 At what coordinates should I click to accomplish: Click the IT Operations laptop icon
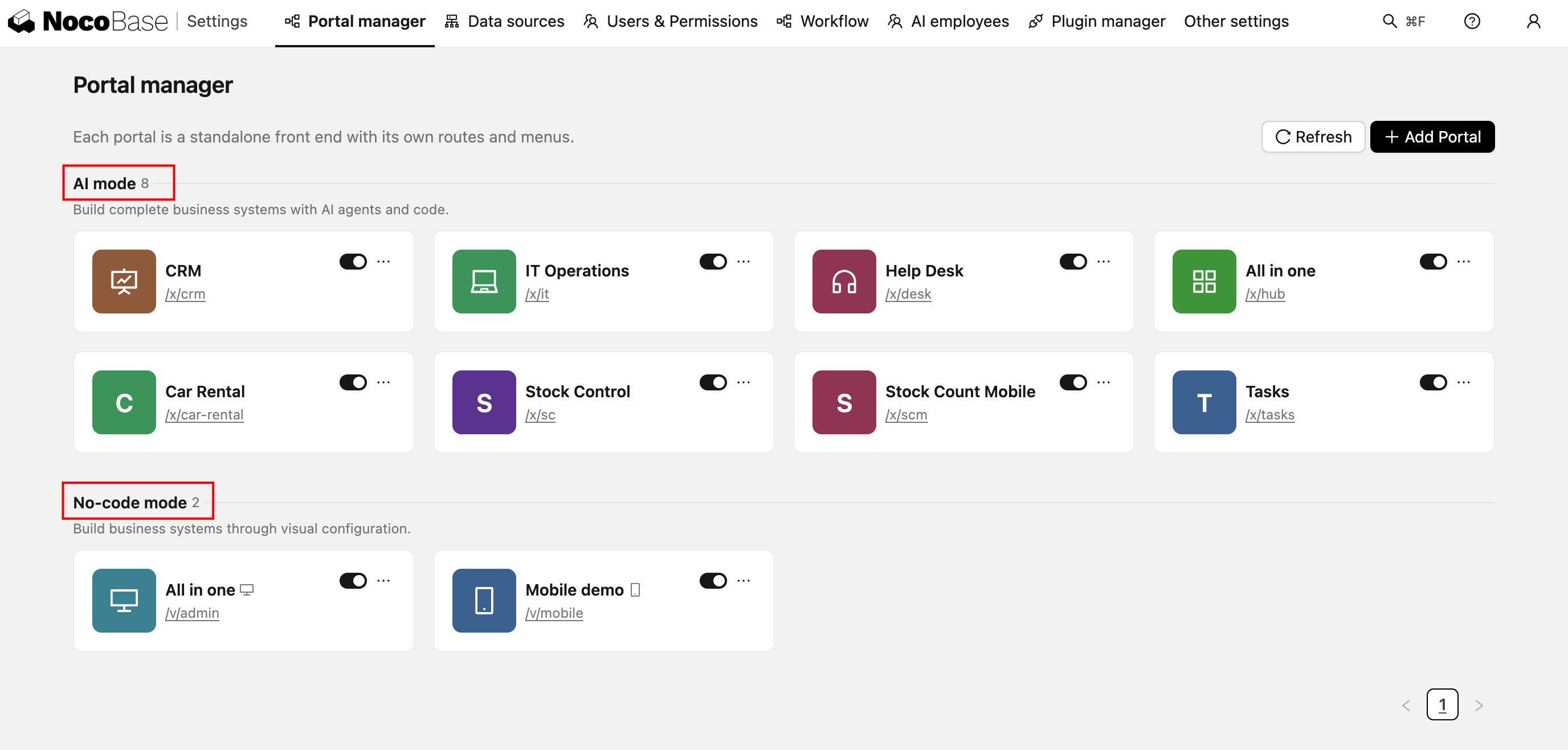[484, 282]
